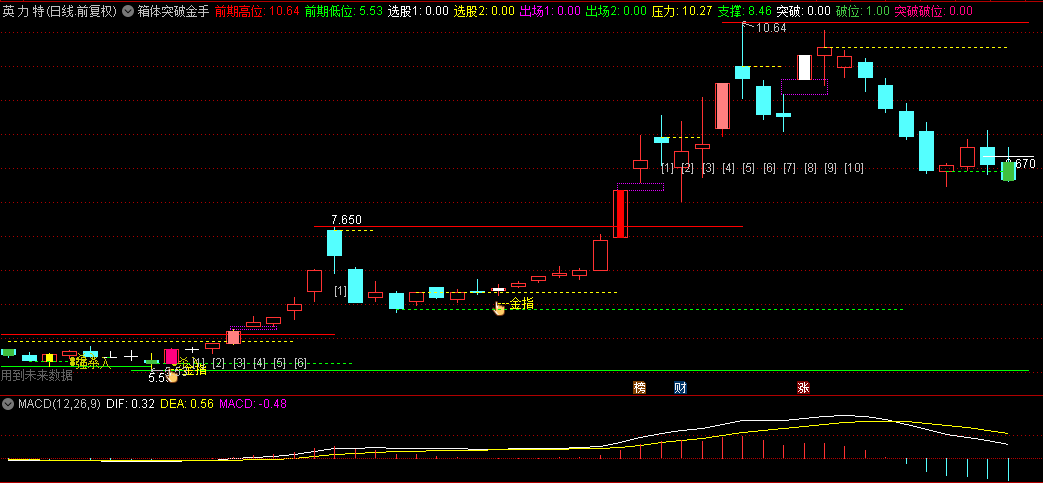The image size is (1043, 483).
Task: Click the 金指 label in chart middle
Action: 522,304
